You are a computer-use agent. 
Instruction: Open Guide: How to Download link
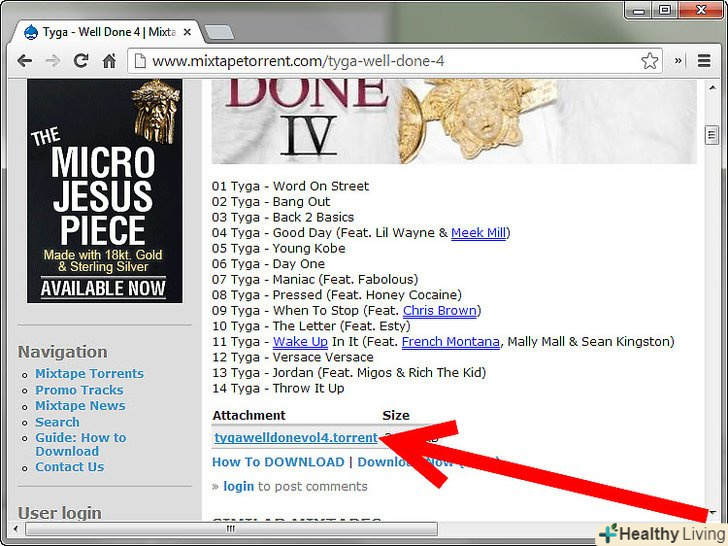coord(80,444)
